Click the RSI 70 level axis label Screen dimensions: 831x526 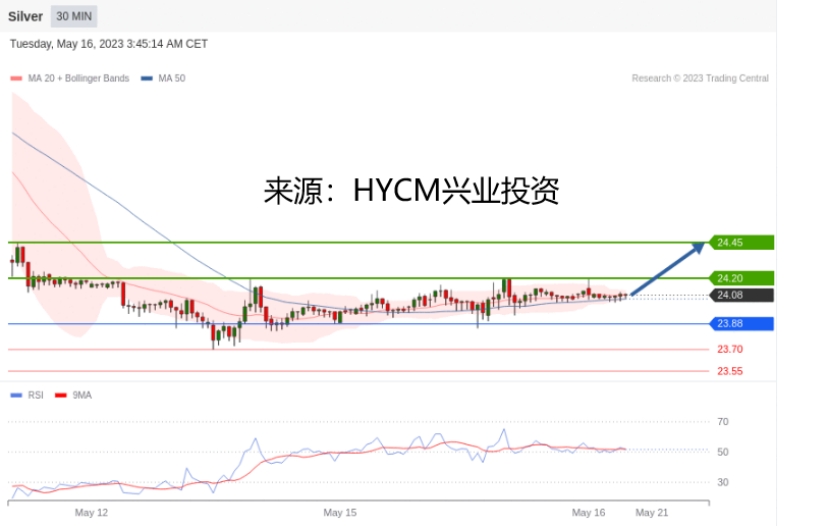click(x=722, y=422)
